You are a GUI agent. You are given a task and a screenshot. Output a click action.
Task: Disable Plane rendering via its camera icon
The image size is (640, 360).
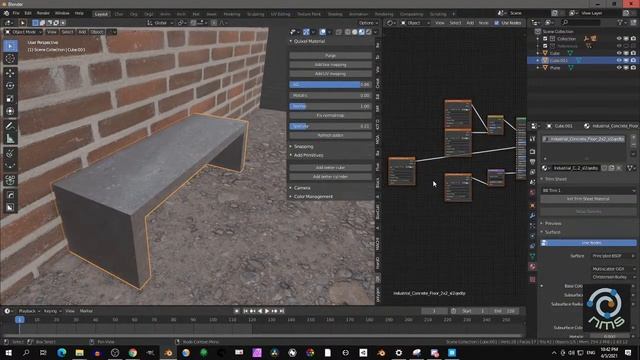click(x=633, y=68)
